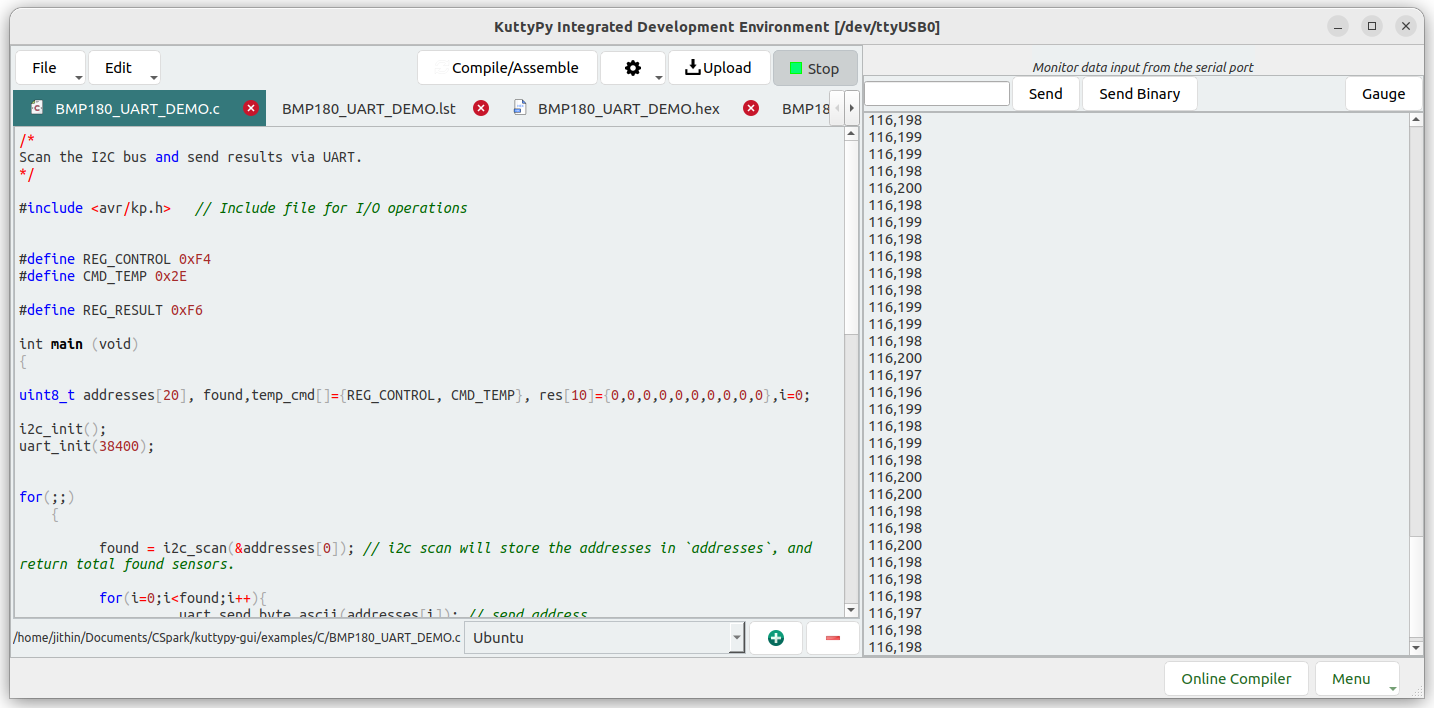Click the line '#define CMD_TEMP 0x2E'
Screen dimensions: 1434x708
[x=103, y=276]
